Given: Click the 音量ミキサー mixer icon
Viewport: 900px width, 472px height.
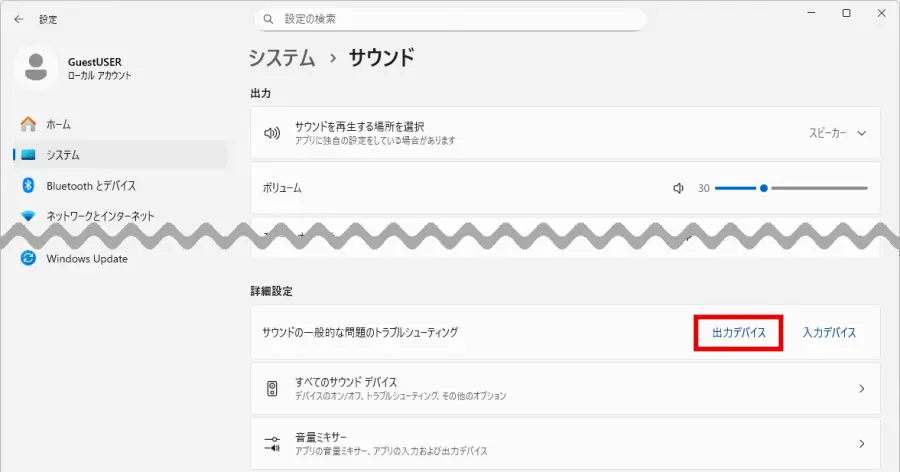Looking at the screenshot, I should click(x=272, y=443).
